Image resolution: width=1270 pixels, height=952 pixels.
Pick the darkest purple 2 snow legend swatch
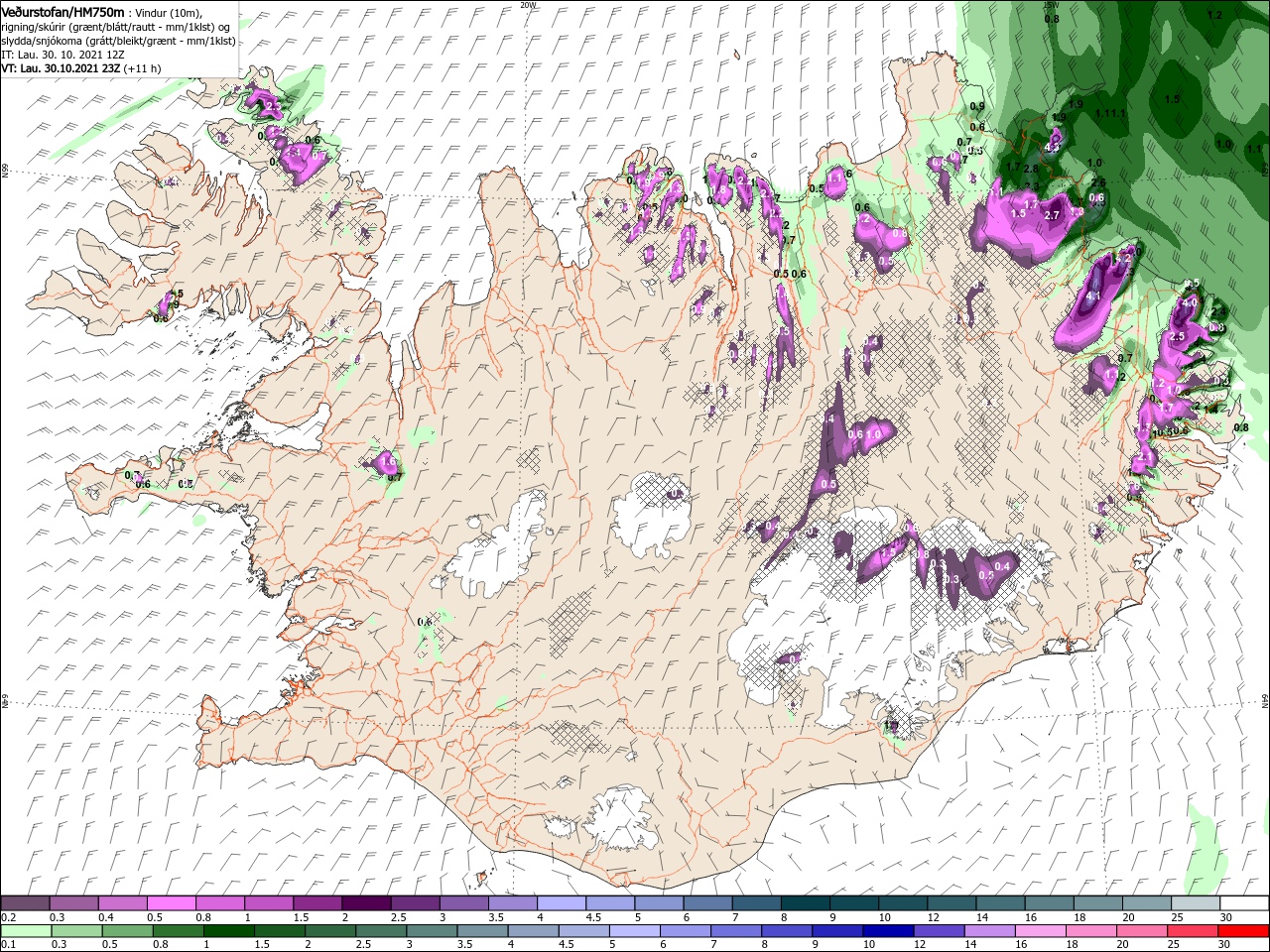pyautogui.click(x=365, y=903)
